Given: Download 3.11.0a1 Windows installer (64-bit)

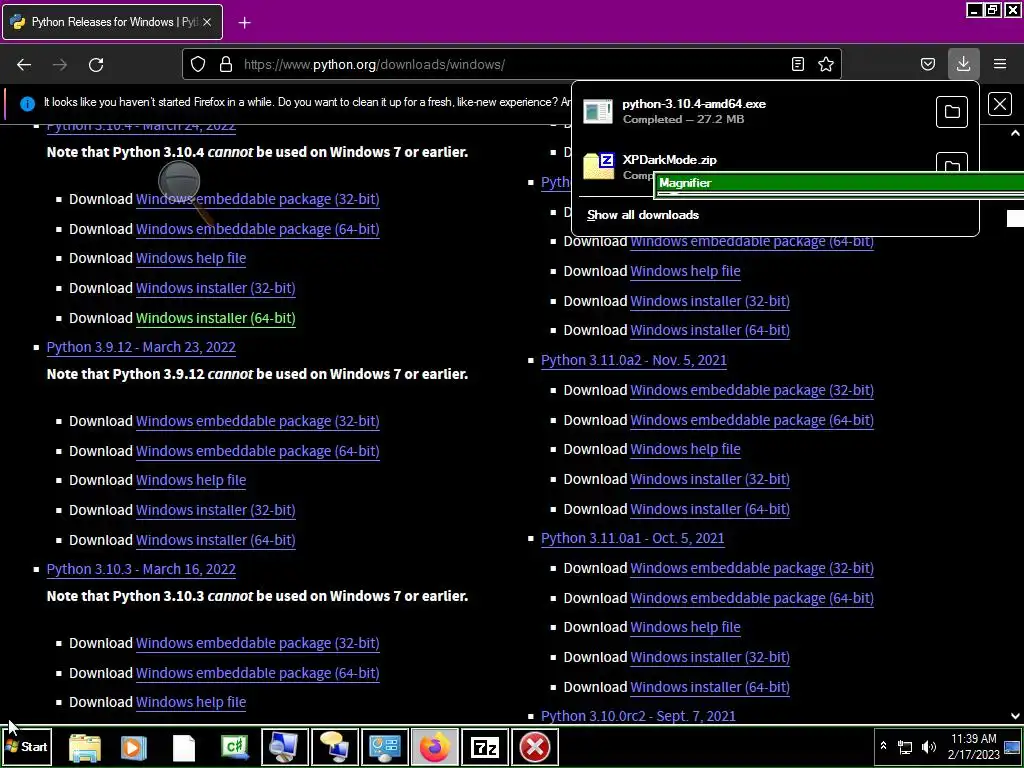Looking at the screenshot, I should pyautogui.click(x=710, y=687).
